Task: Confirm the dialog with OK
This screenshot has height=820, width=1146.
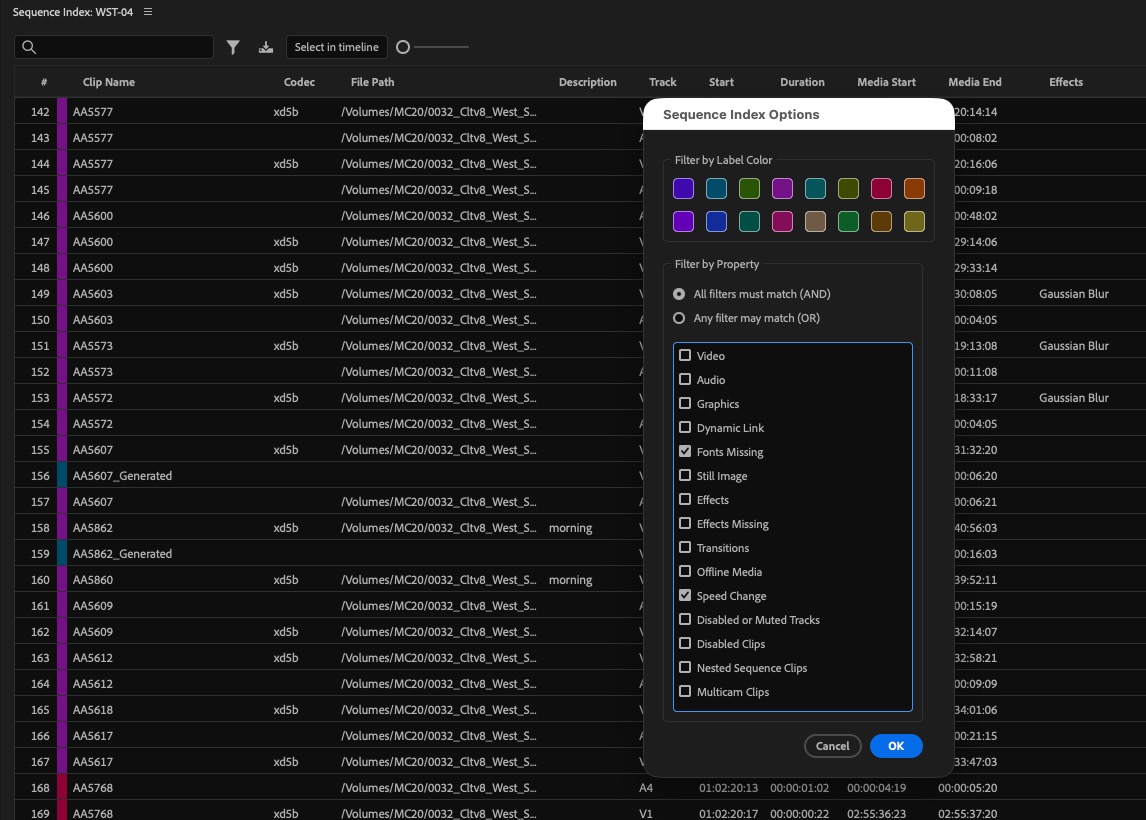Action: [x=896, y=746]
